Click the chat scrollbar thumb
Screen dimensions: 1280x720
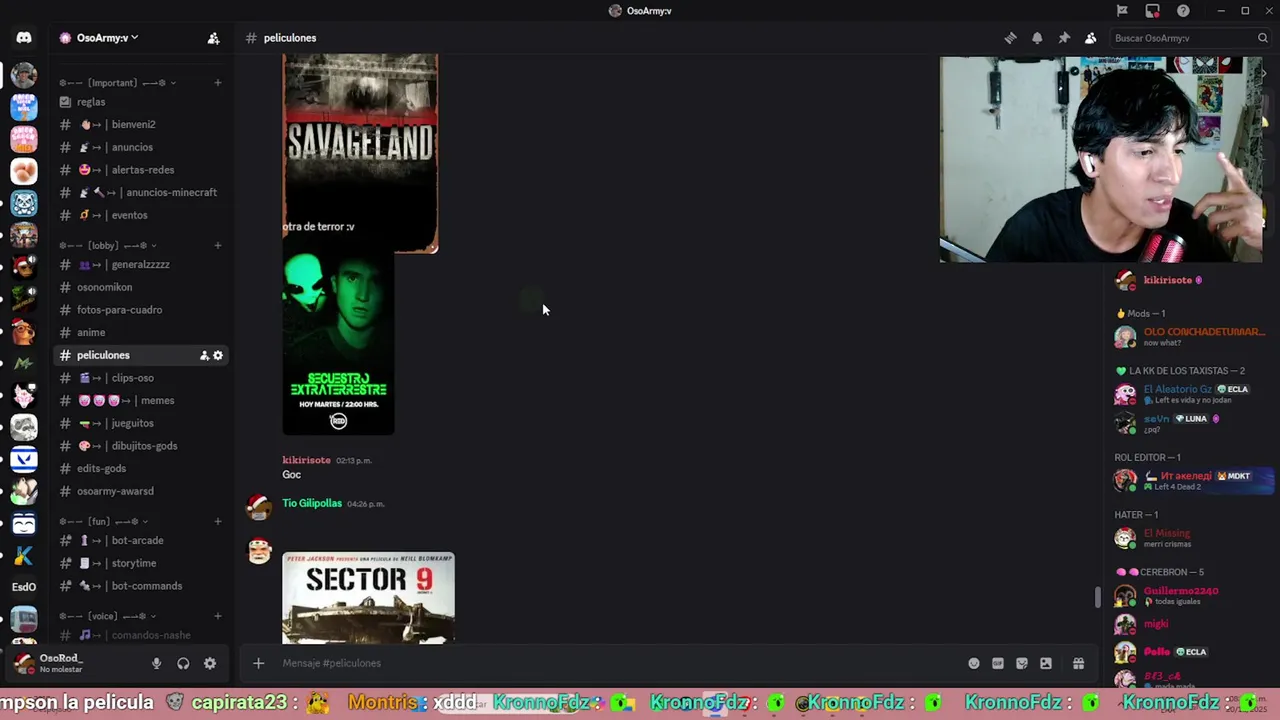pyautogui.click(x=1097, y=597)
